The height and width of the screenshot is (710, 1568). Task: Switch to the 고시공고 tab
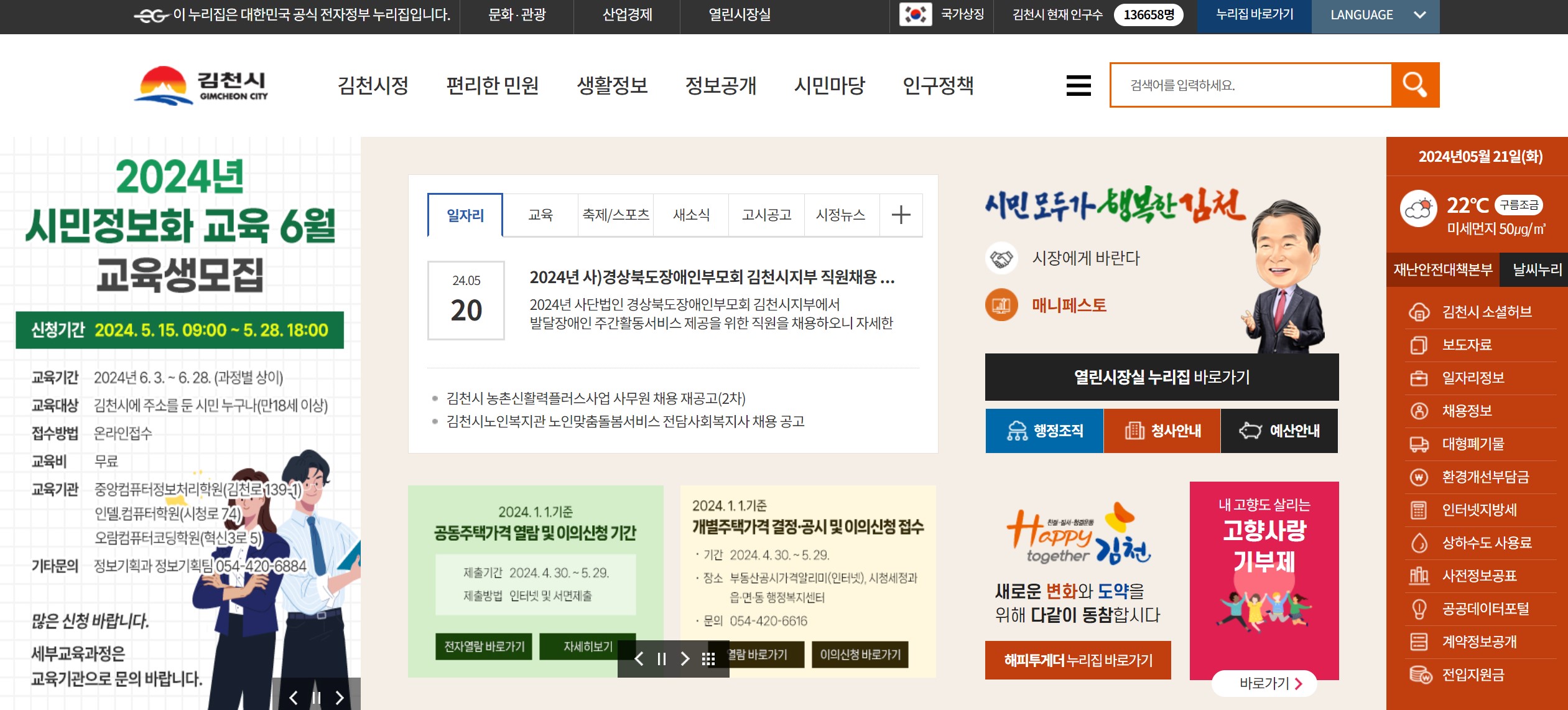(x=766, y=215)
